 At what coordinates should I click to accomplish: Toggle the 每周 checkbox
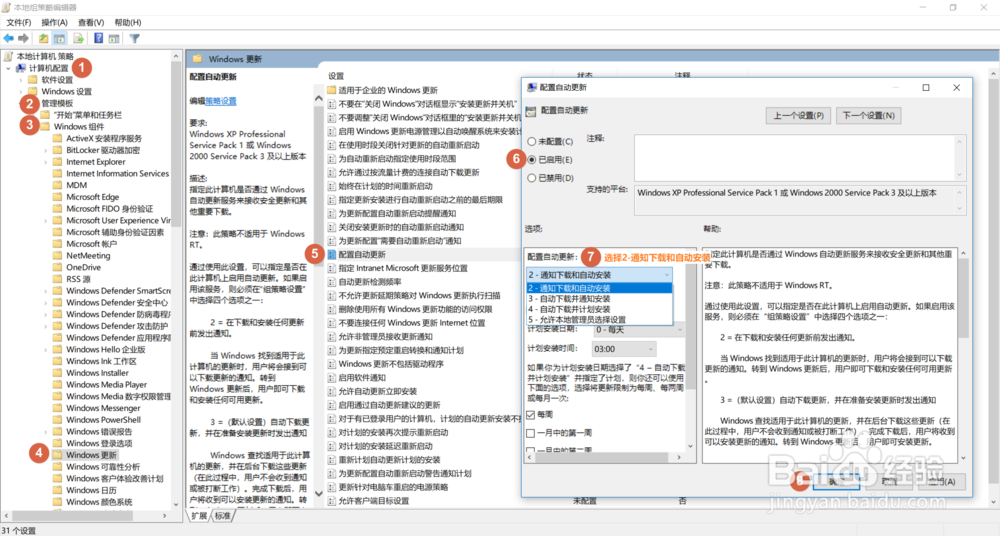click(x=531, y=415)
